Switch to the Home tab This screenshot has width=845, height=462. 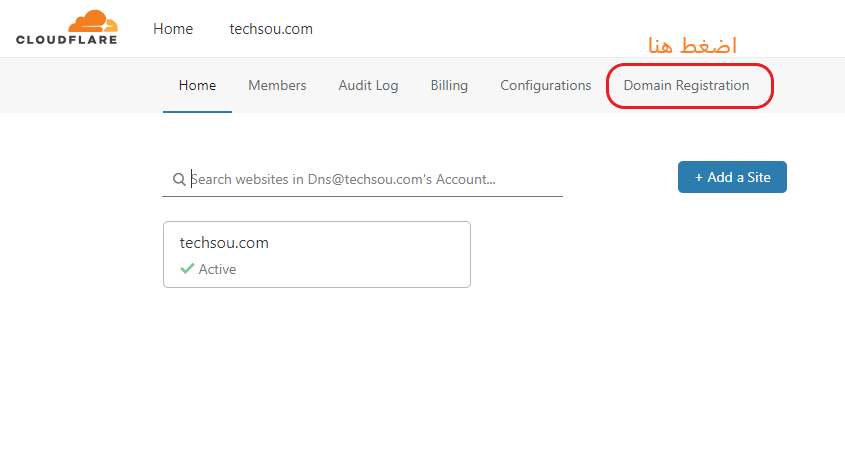(197, 85)
